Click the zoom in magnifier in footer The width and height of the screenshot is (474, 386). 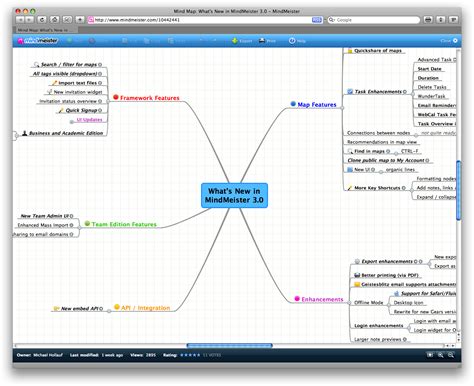tap(441, 355)
